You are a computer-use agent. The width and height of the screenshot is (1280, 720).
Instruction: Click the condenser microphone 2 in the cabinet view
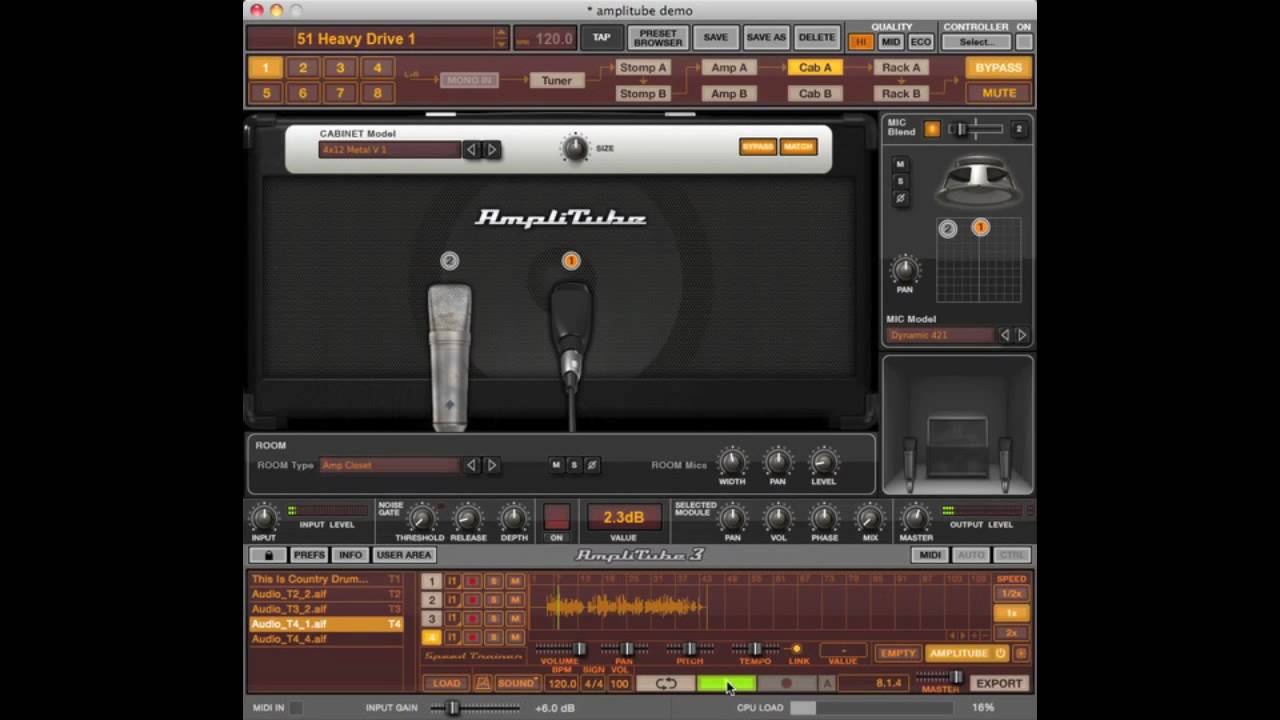pyautogui.click(x=449, y=358)
